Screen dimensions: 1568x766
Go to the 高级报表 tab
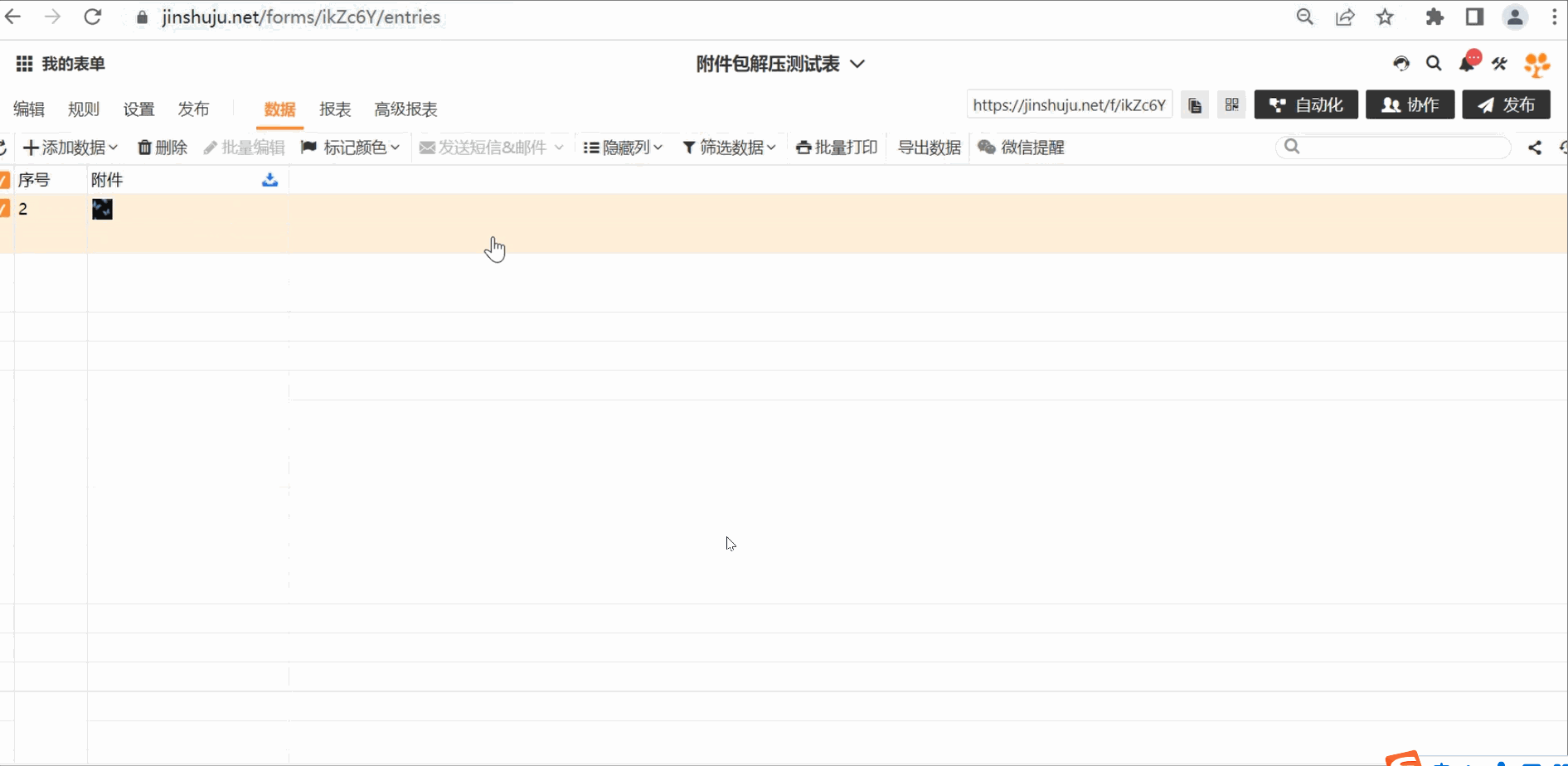405,109
